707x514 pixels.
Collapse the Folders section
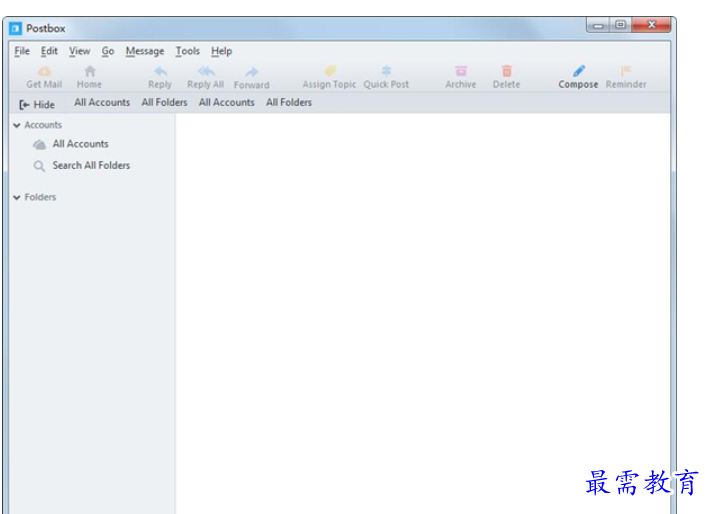tap(17, 197)
